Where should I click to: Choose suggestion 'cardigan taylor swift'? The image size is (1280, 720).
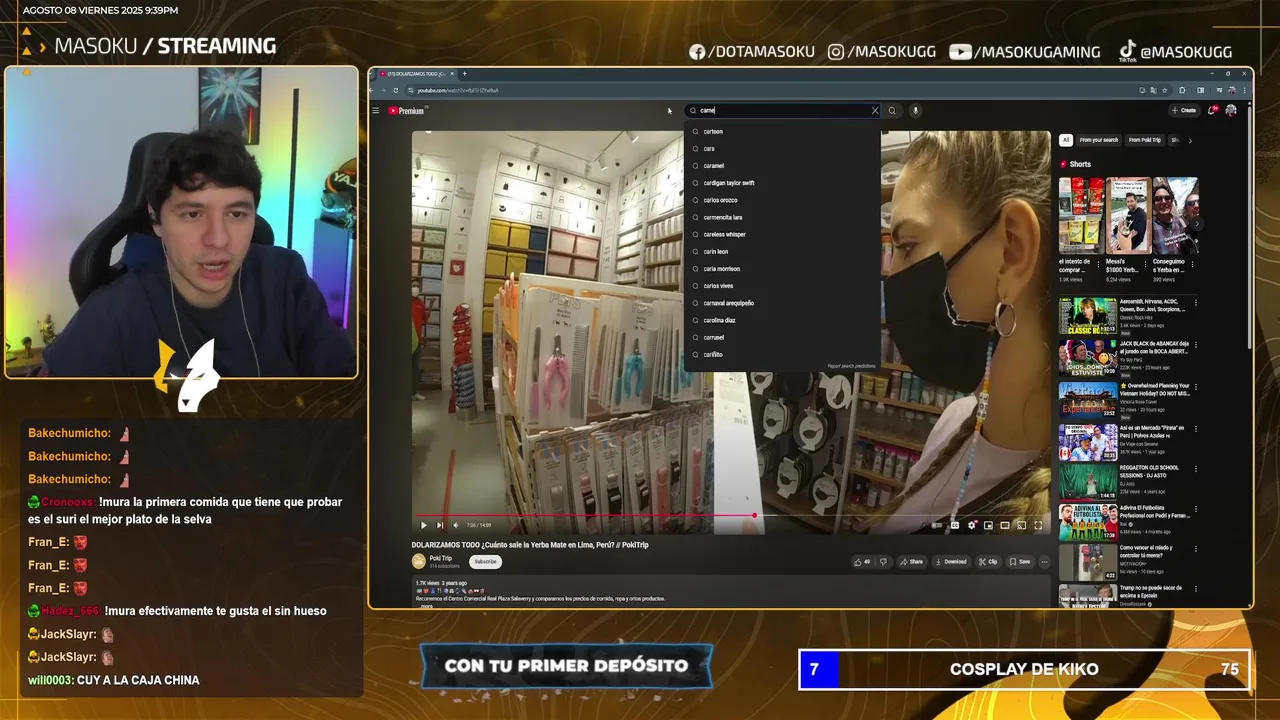tap(782, 183)
